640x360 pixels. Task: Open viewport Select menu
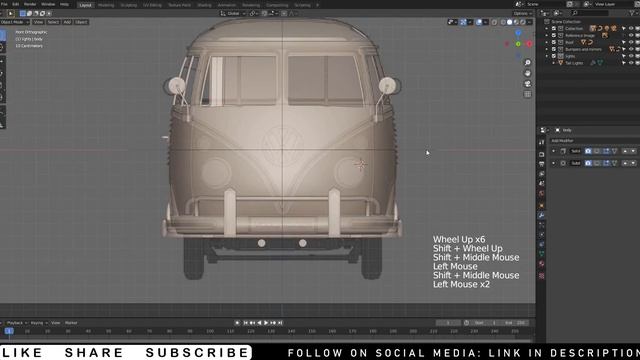(53, 22)
